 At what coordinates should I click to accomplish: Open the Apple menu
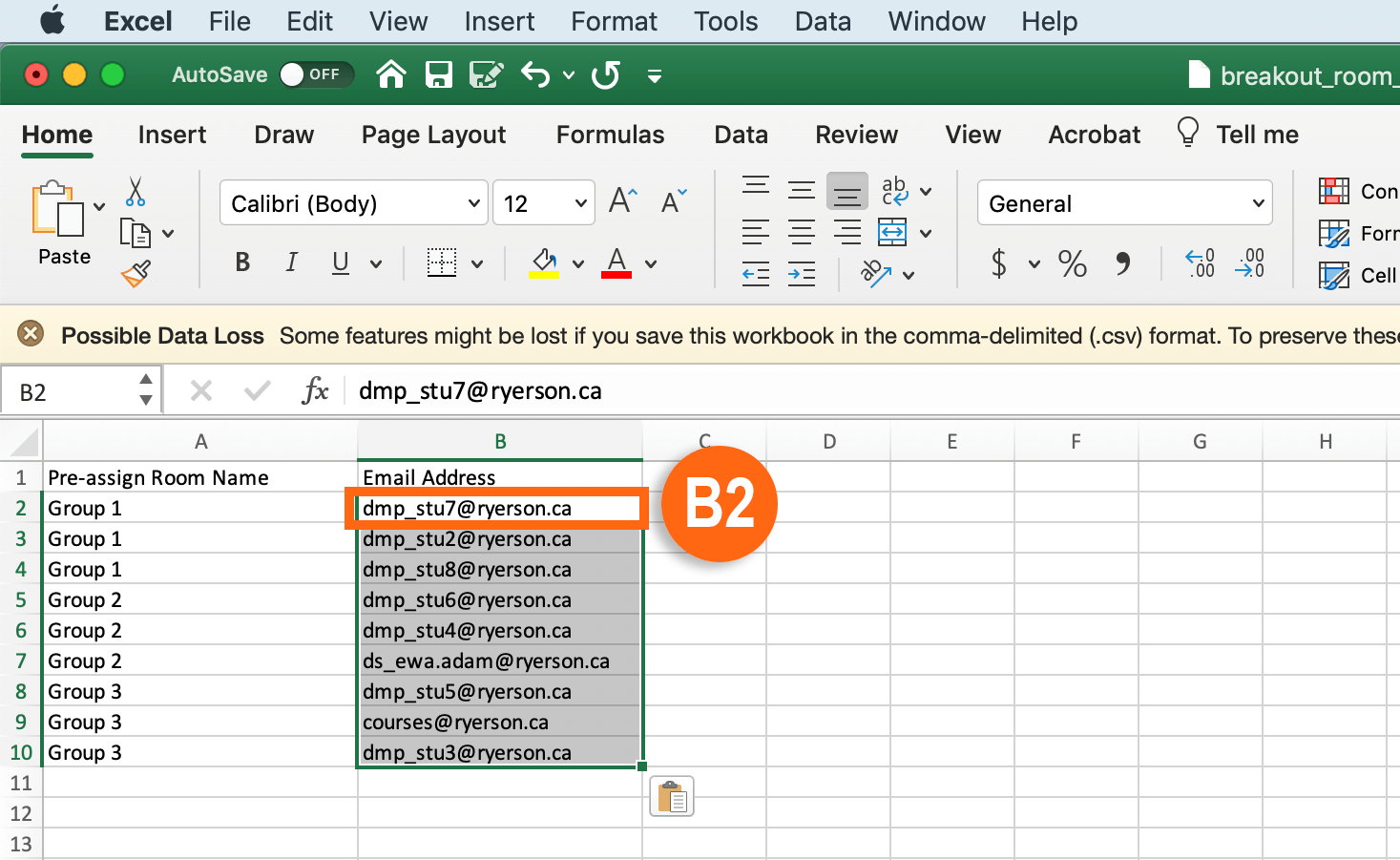coord(52,20)
